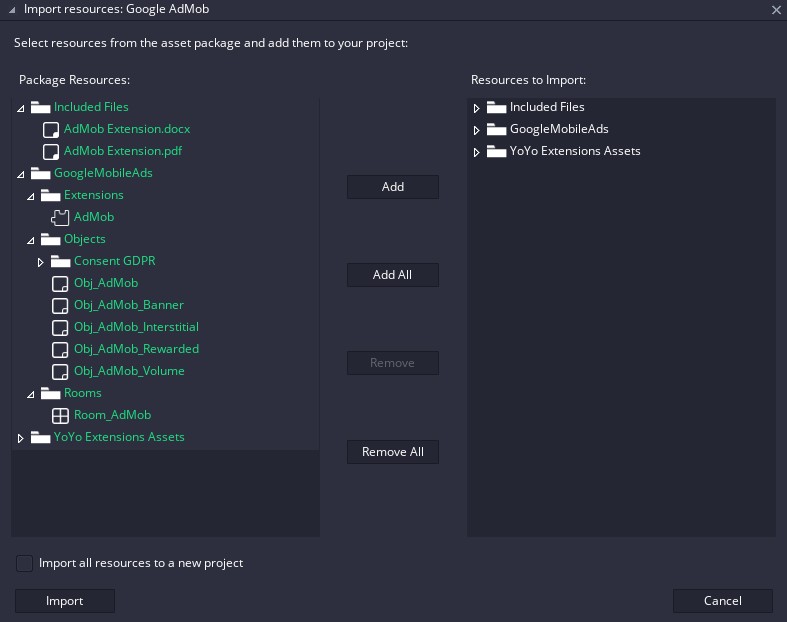Expand GoogleMobileAds in Resources to Import

pos(476,130)
